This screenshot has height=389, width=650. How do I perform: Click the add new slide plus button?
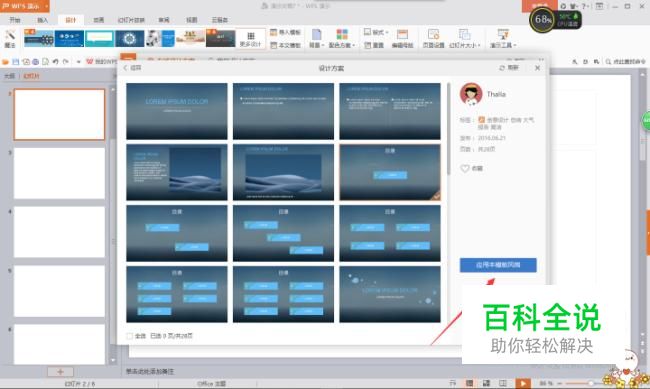pyautogui.click(x=60, y=372)
